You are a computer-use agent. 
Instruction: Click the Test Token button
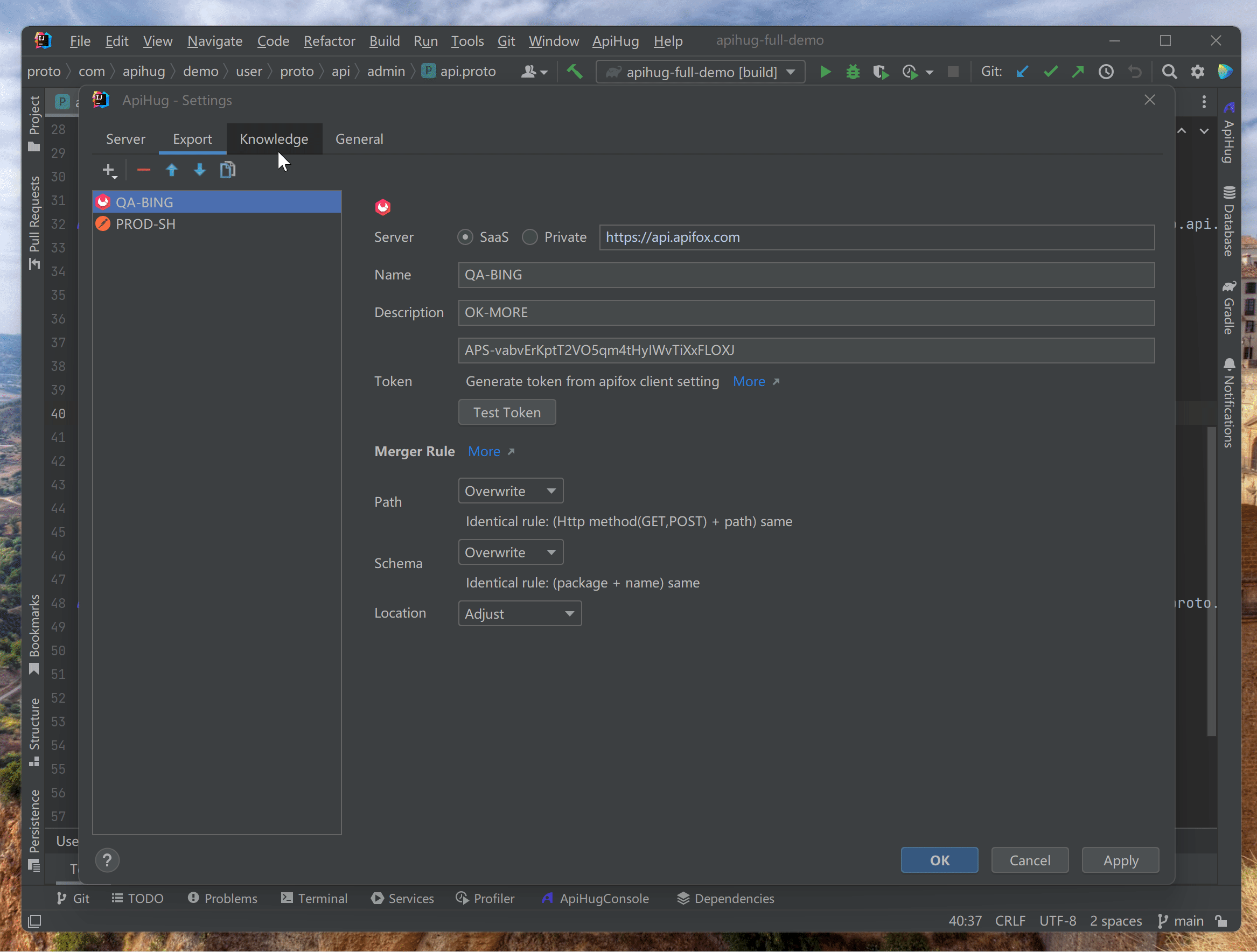pyautogui.click(x=507, y=412)
